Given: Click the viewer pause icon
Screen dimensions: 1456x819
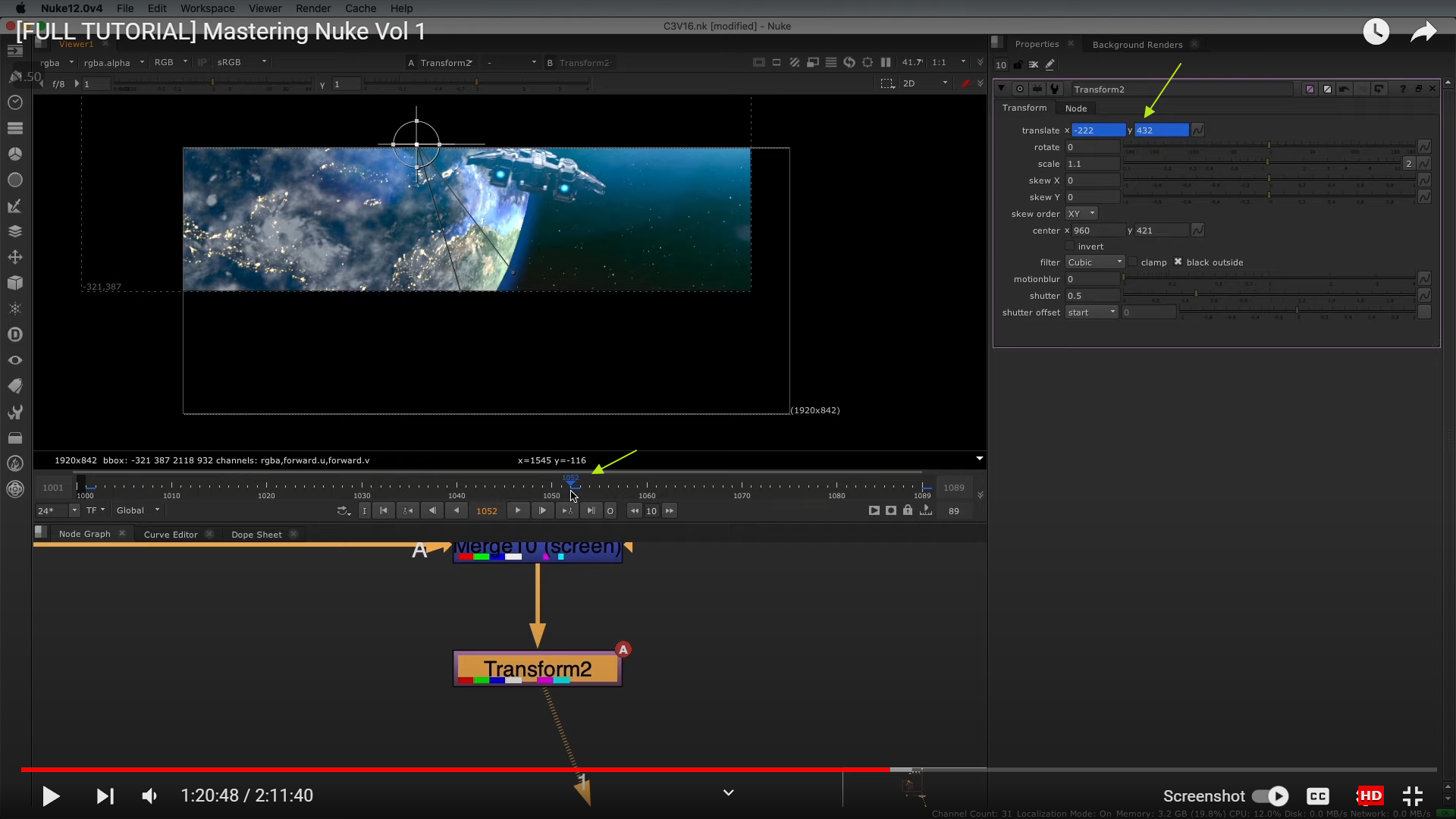Looking at the screenshot, I should point(886,62).
